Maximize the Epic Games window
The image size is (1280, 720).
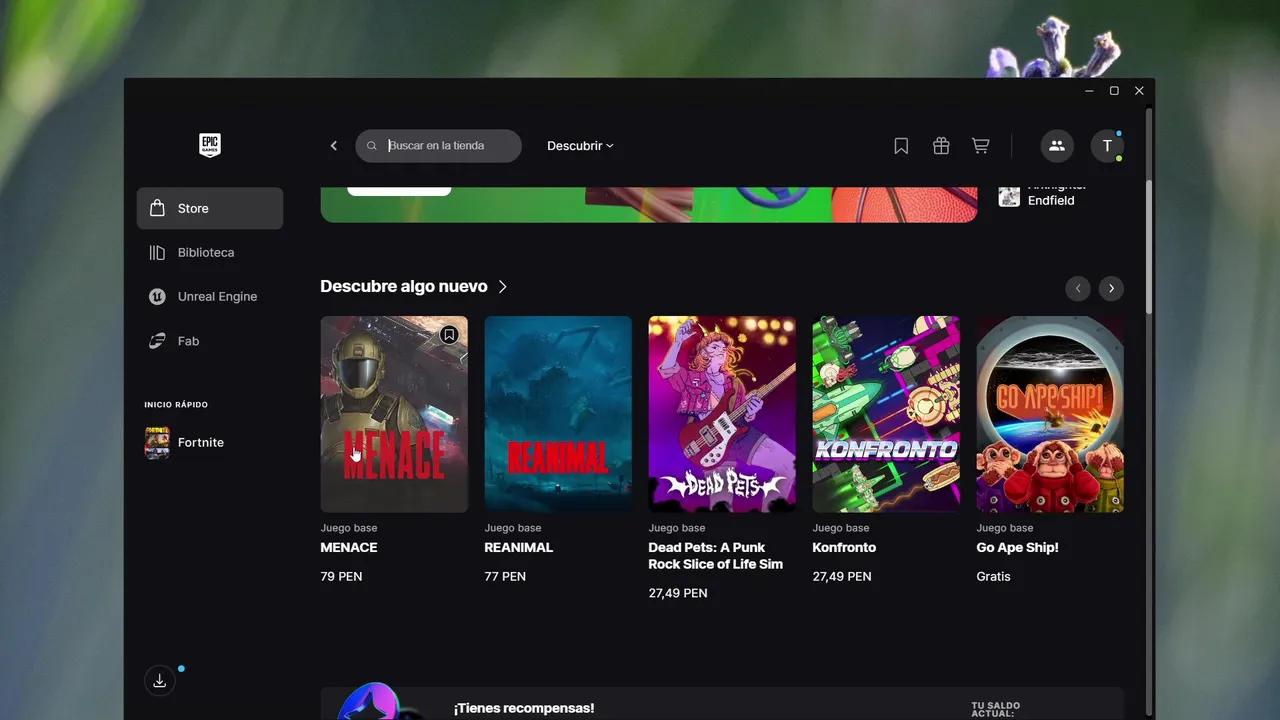(x=1114, y=91)
